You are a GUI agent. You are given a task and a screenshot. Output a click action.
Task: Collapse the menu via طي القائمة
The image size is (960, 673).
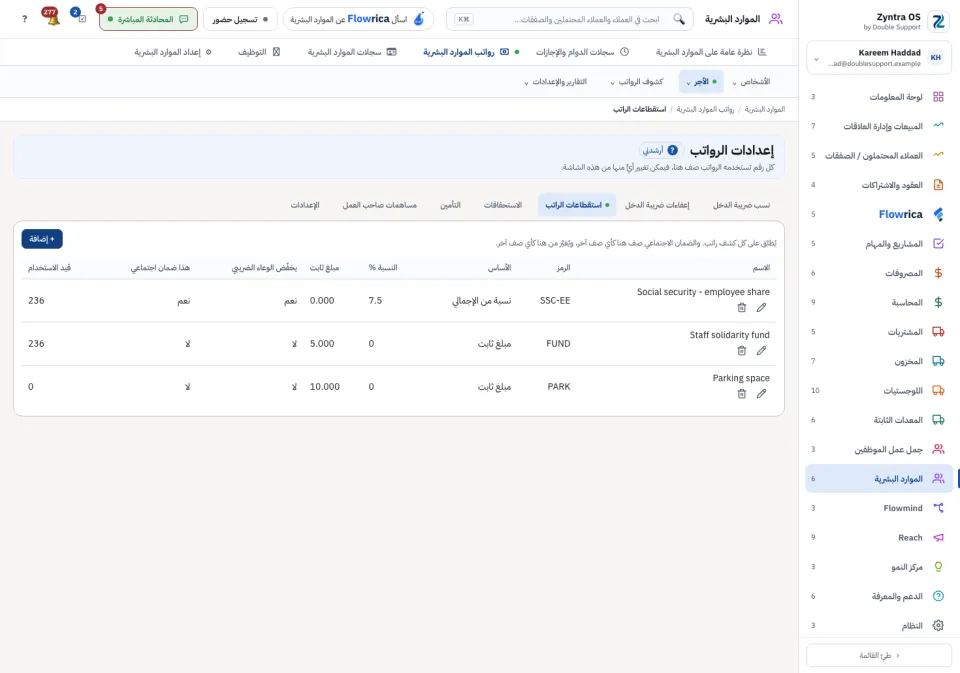click(x=879, y=655)
